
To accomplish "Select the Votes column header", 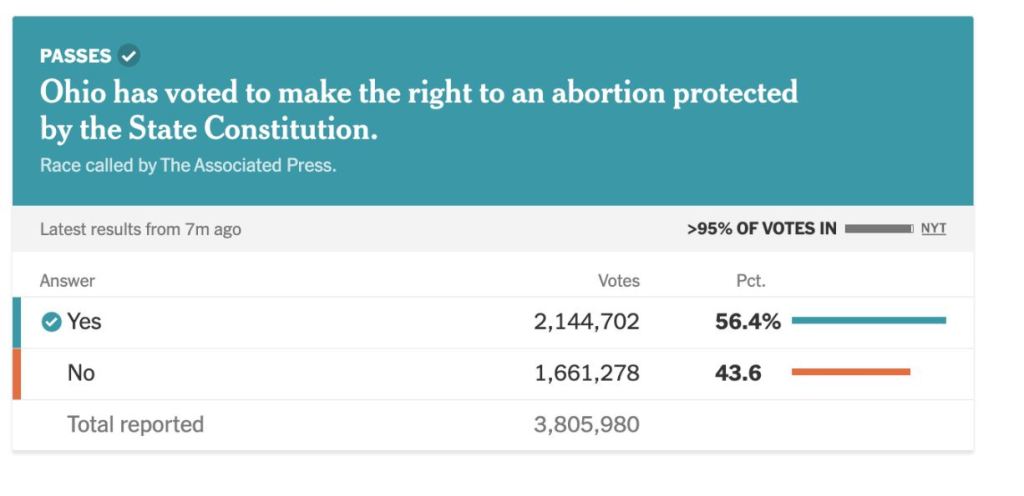I will (618, 281).
